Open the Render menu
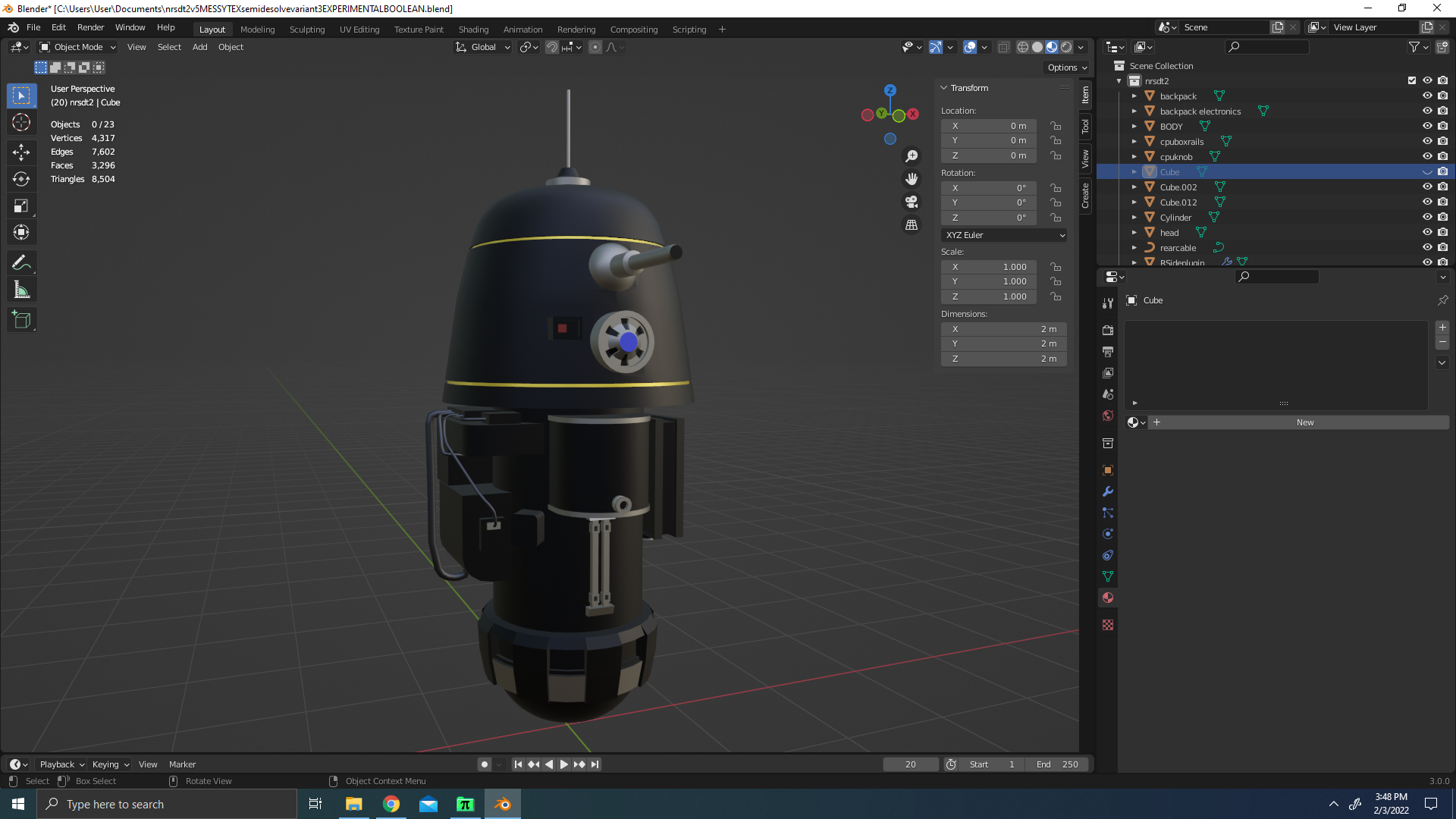1456x819 pixels. tap(90, 27)
